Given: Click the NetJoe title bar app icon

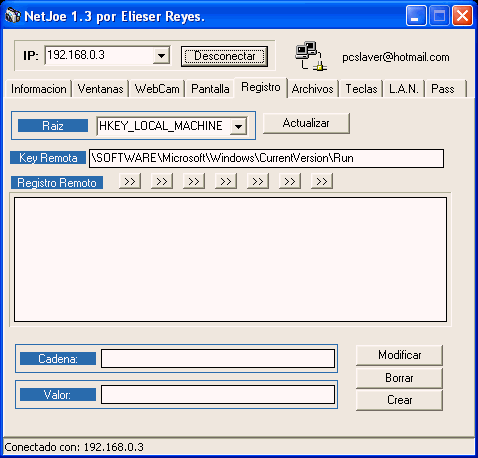Looking at the screenshot, I should pyautogui.click(x=13, y=16).
